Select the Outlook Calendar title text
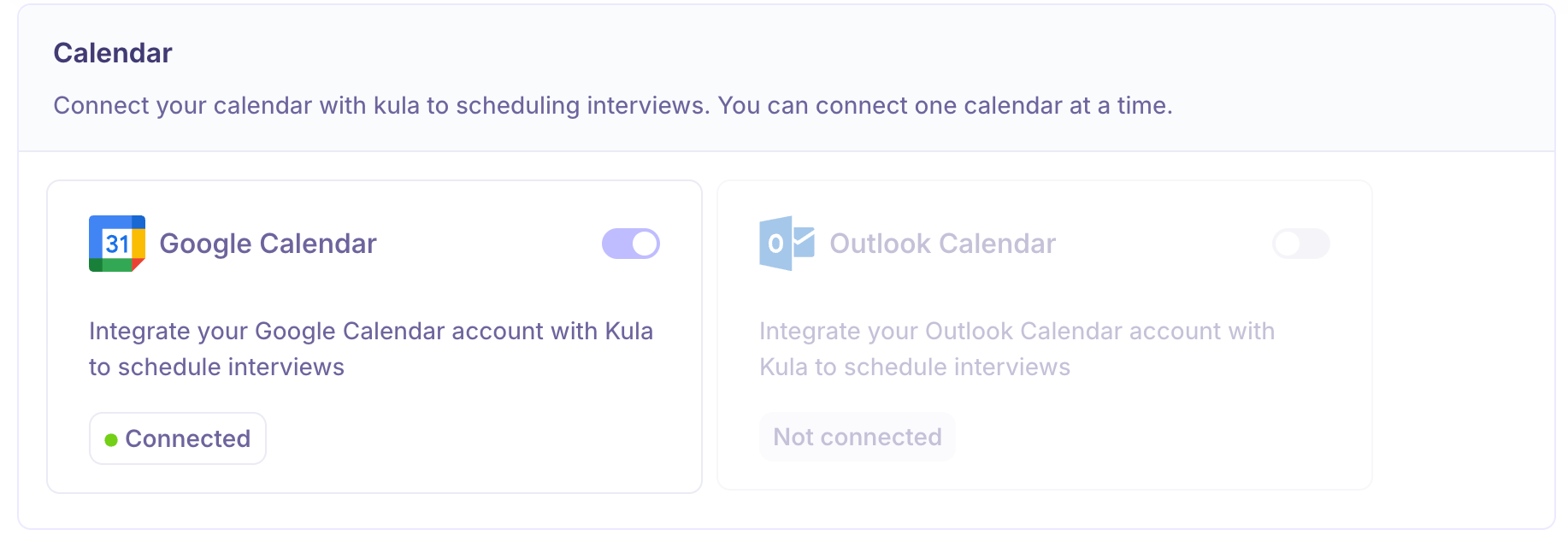The image size is (1568, 535). (x=942, y=244)
